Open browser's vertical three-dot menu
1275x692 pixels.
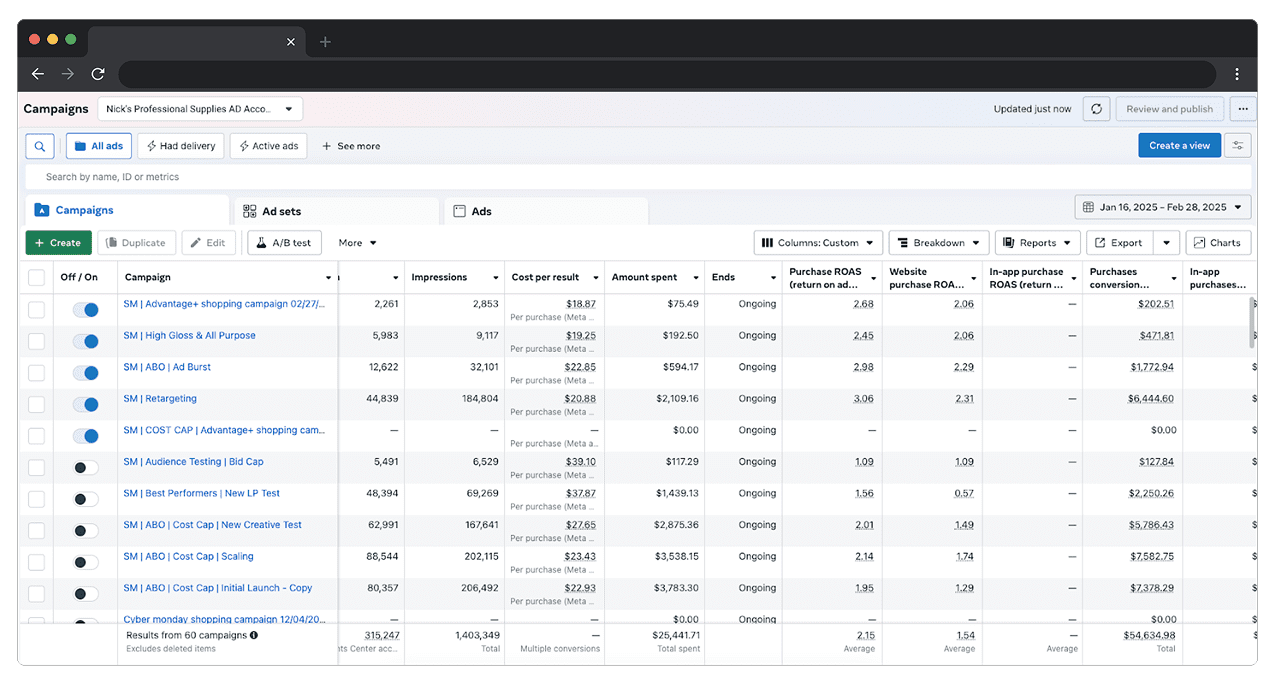point(1237,74)
